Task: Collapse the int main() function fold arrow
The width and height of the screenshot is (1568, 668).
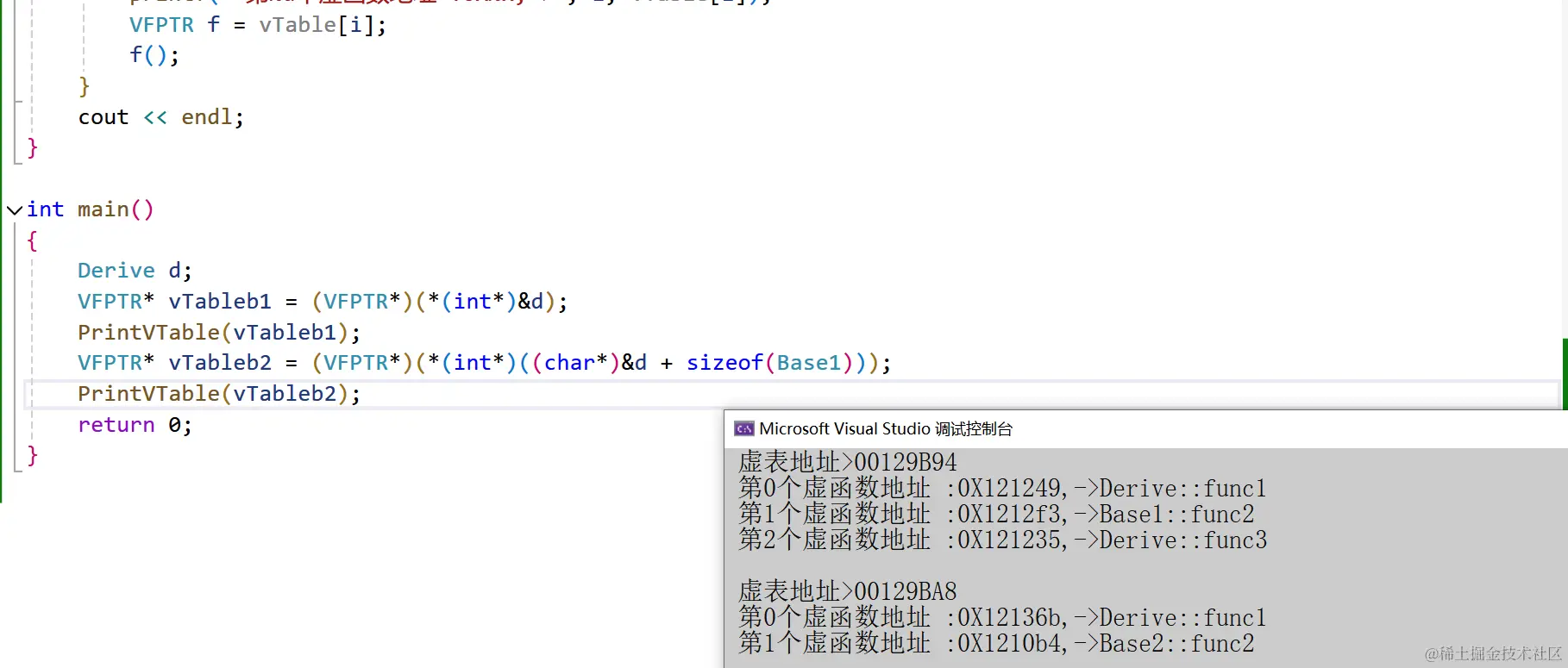Action: (14, 209)
